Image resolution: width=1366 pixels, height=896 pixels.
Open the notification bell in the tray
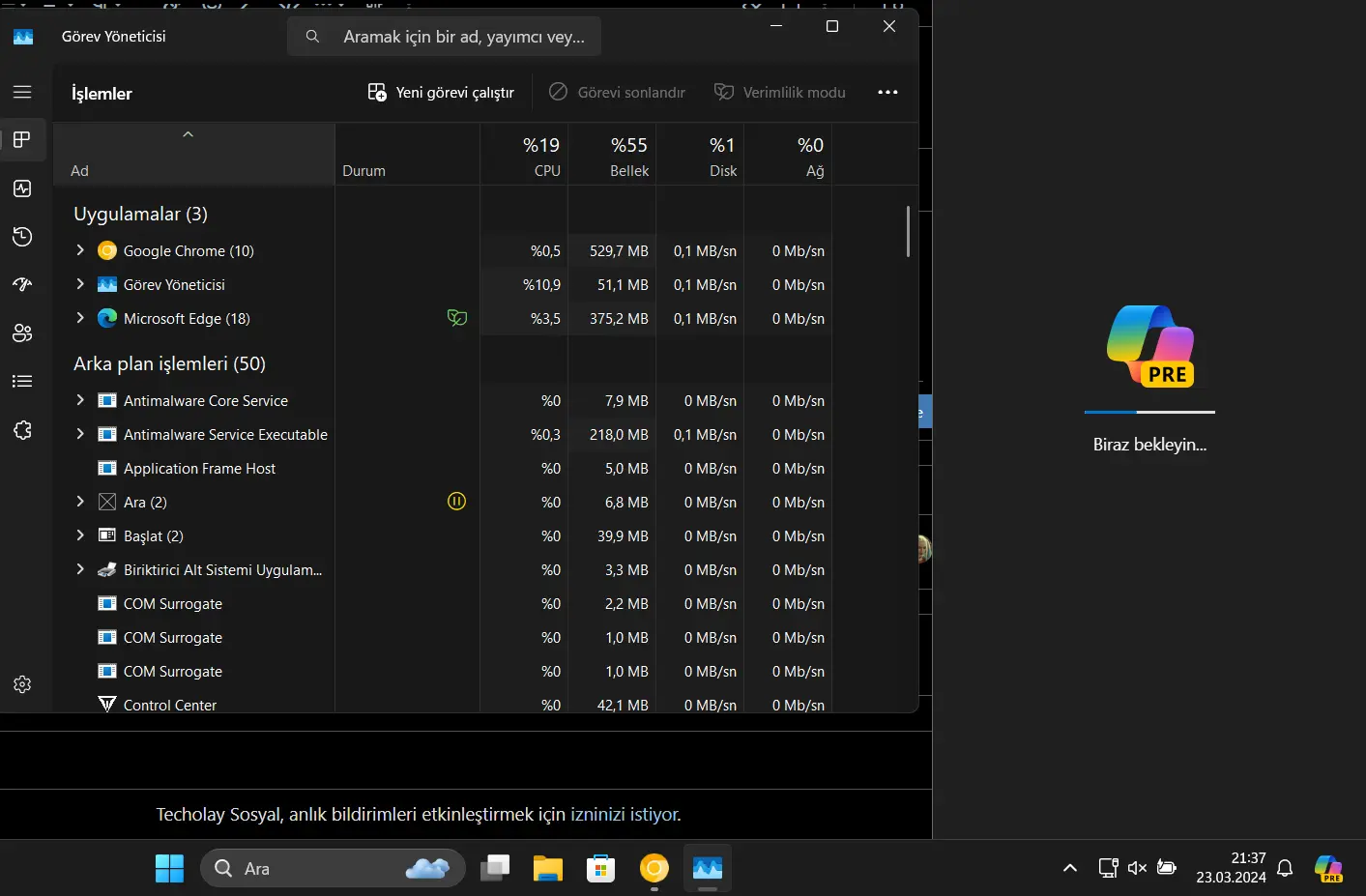click(1285, 868)
